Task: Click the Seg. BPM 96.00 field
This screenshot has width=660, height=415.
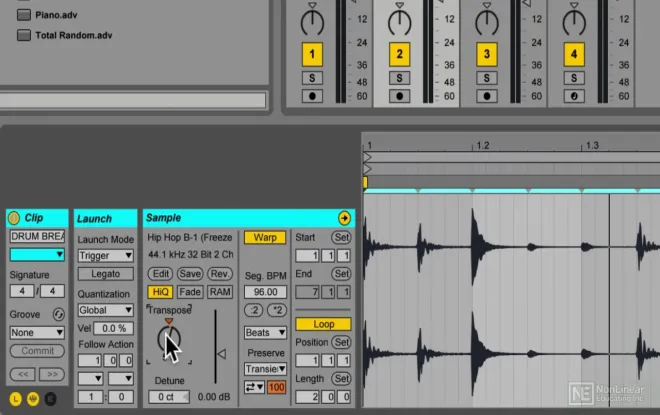Action: 265,292
